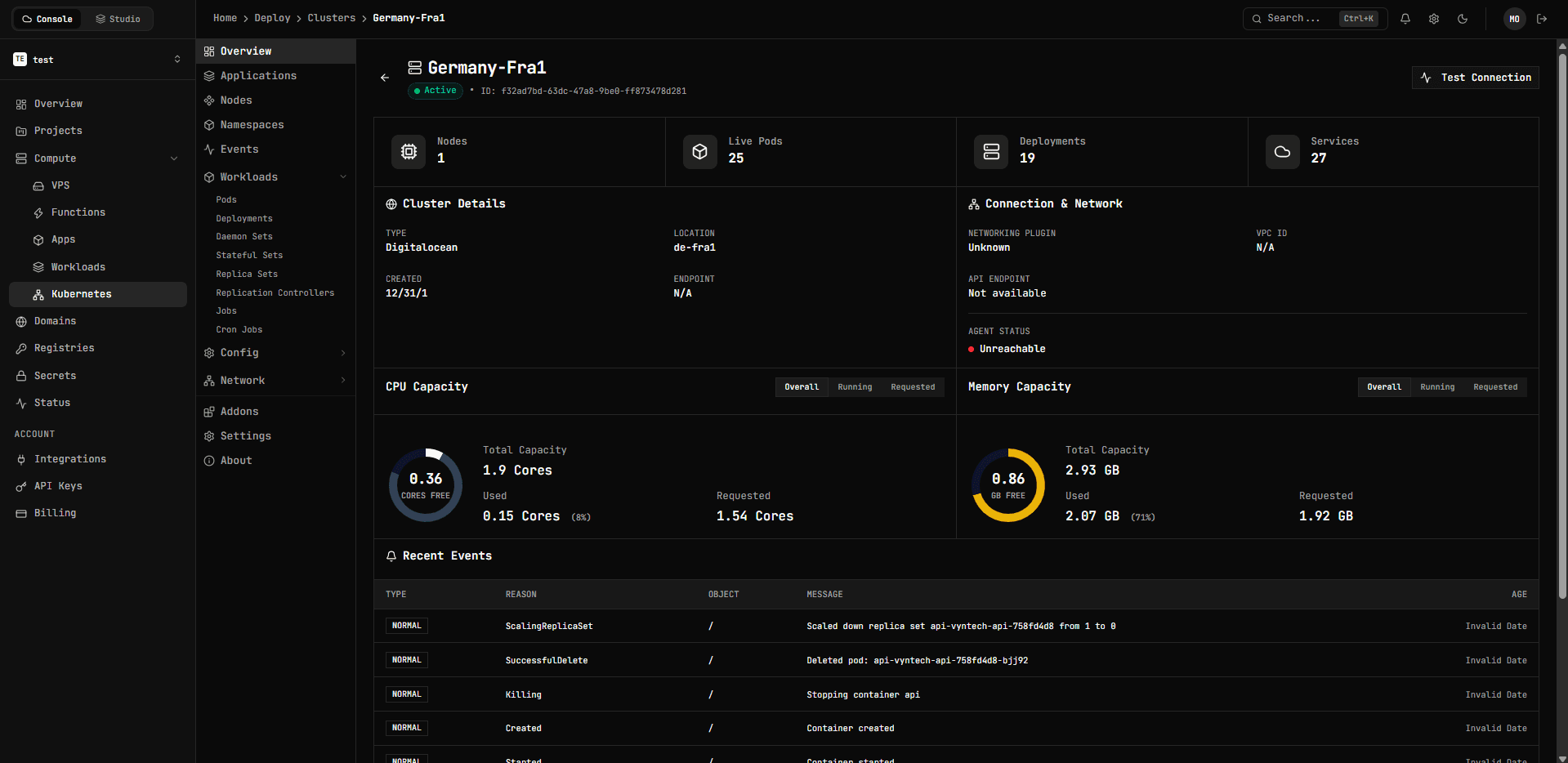This screenshot has height=763, width=1568.
Task: Open settings gear icon in top bar
Action: 1434,19
